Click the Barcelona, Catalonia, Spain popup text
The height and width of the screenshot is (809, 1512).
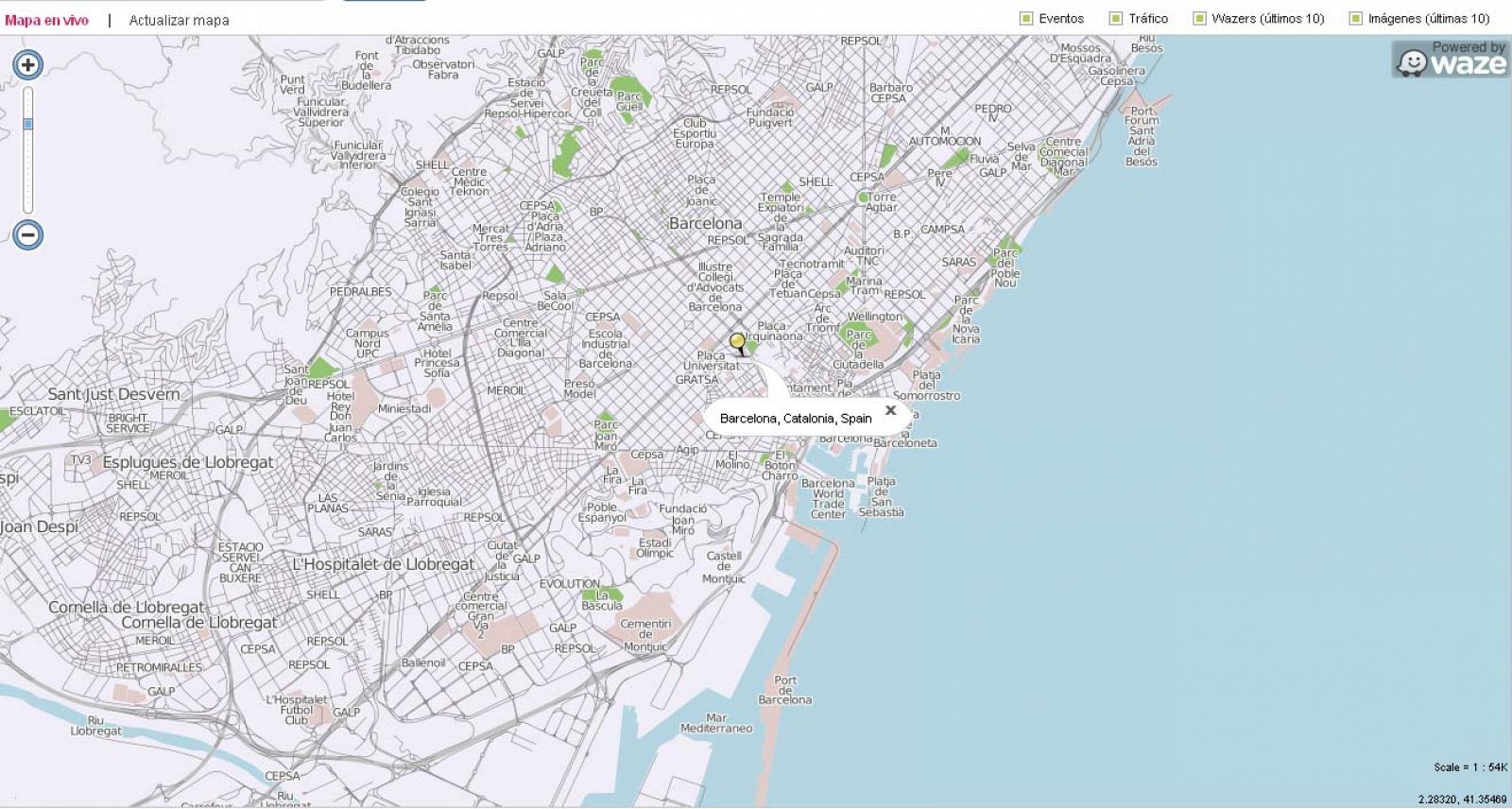click(x=796, y=418)
